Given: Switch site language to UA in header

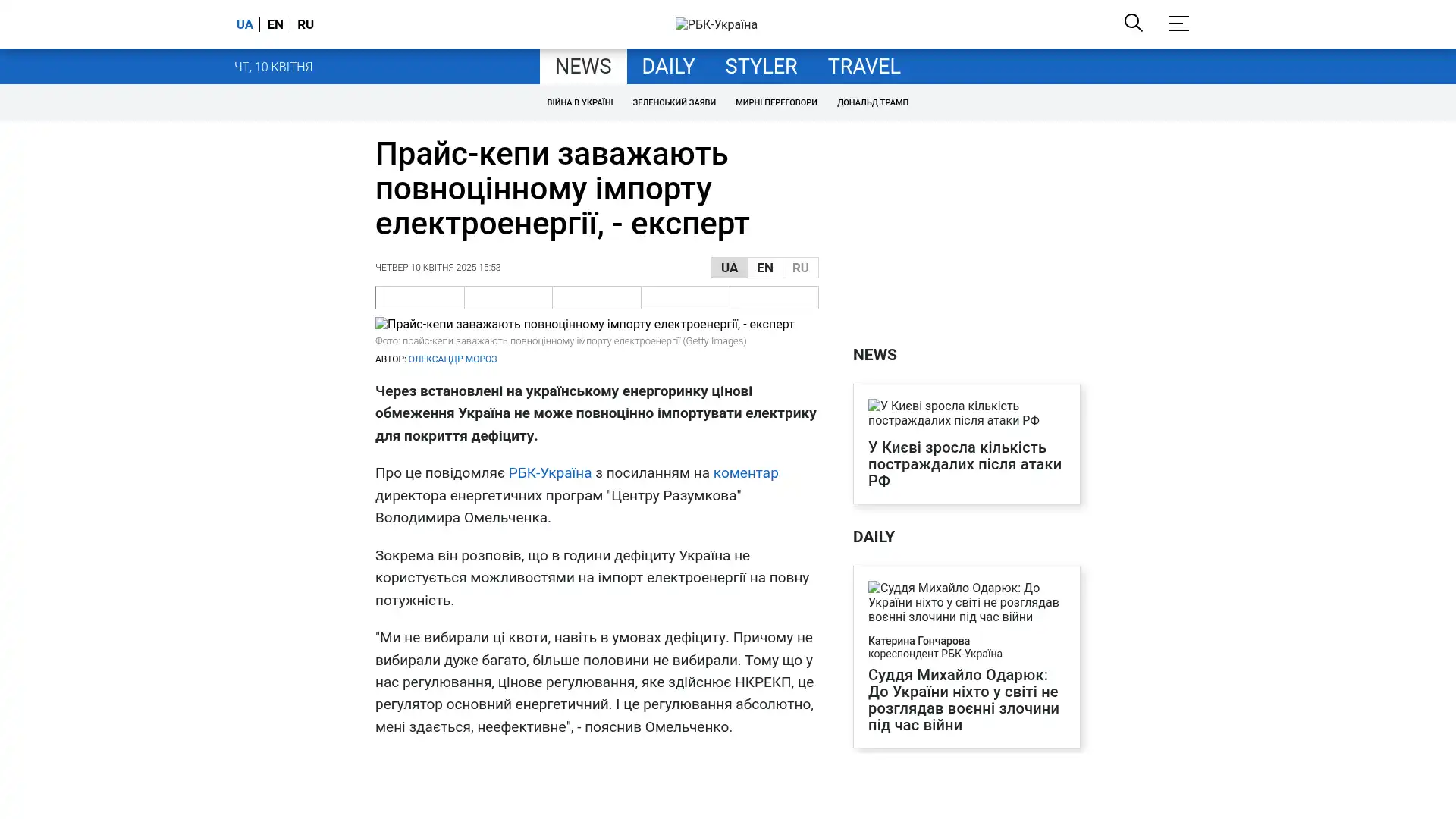Looking at the screenshot, I should click(x=244, y=24).
